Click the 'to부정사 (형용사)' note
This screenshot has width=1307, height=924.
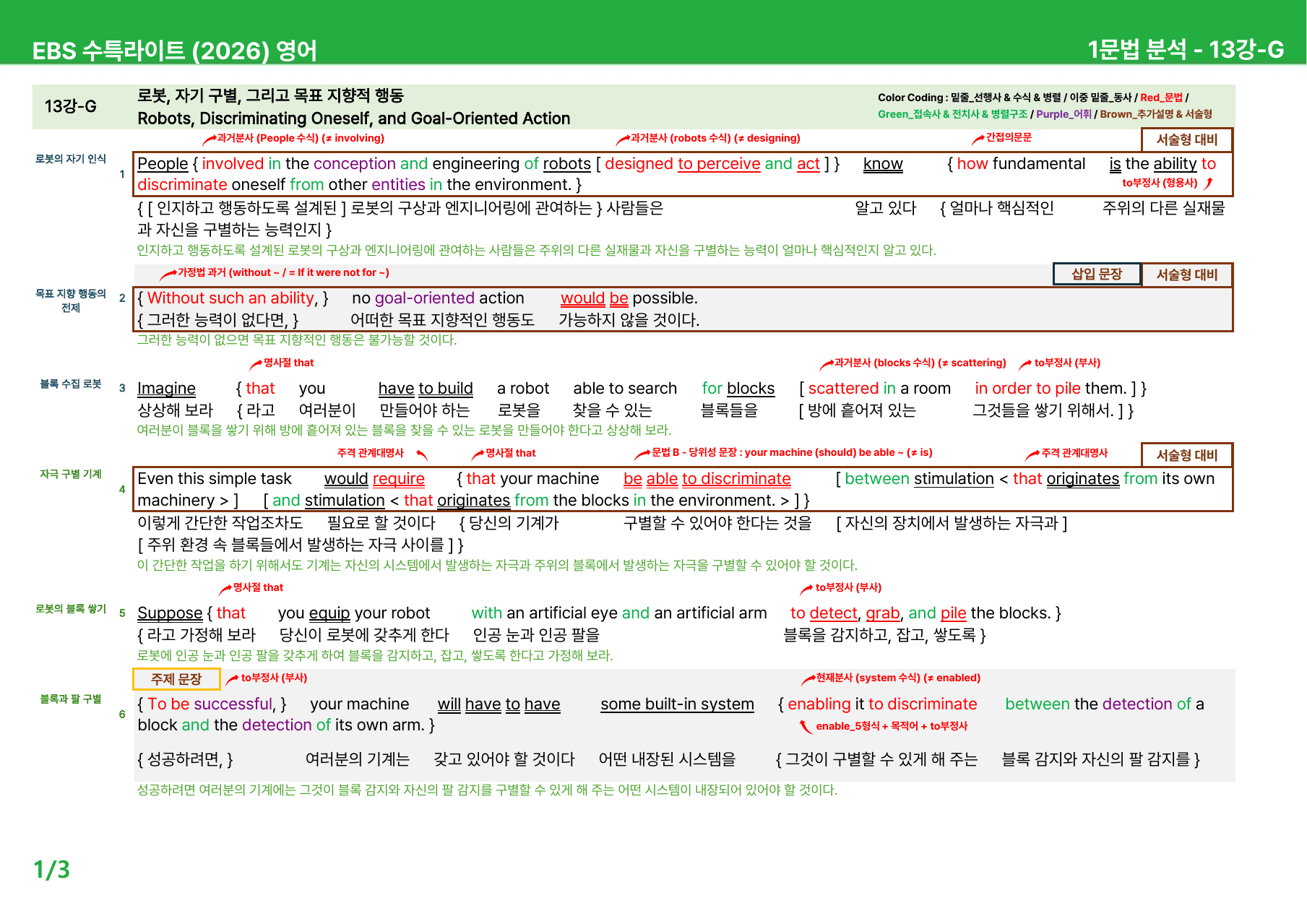click(1160, 183)
